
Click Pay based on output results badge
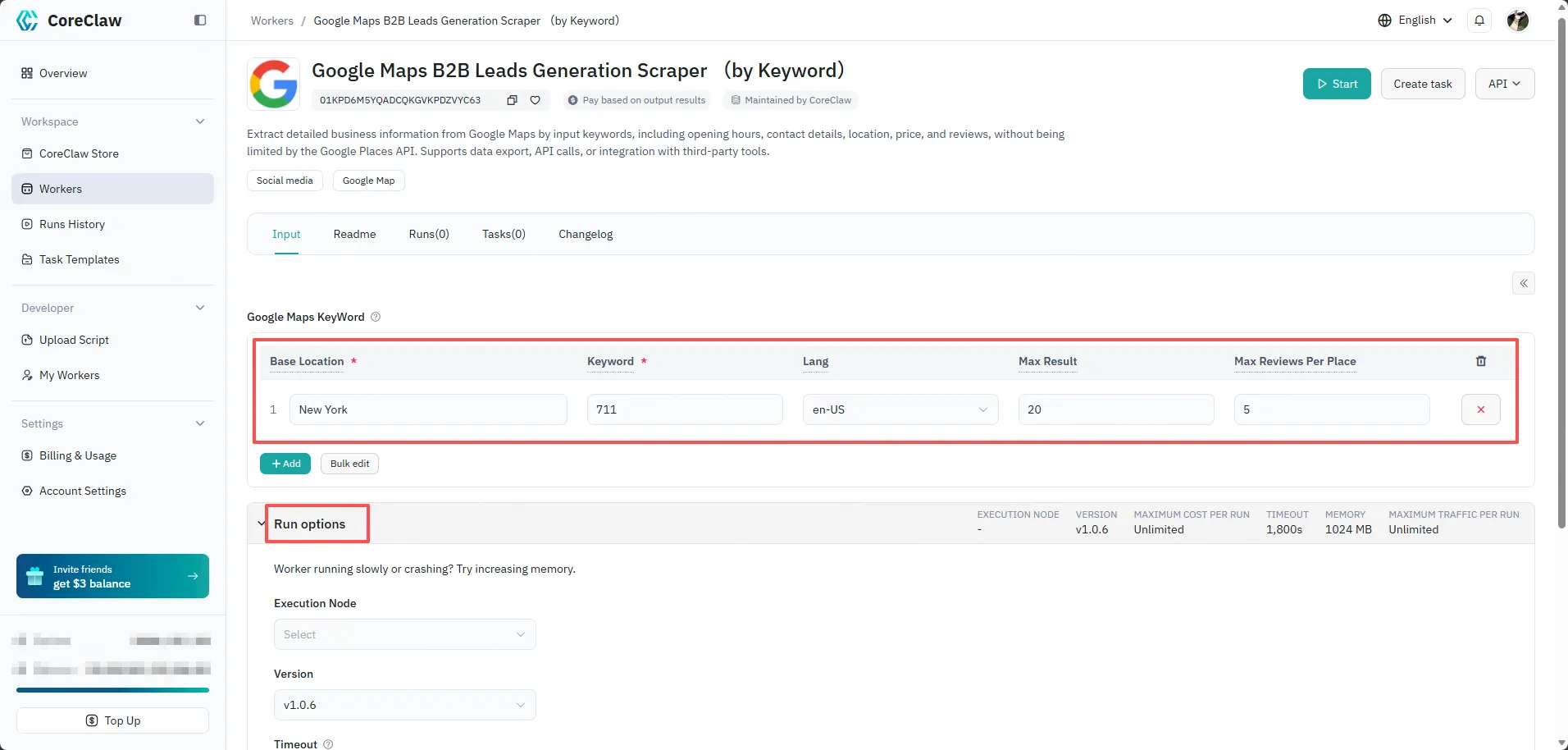tap(636, 100)
